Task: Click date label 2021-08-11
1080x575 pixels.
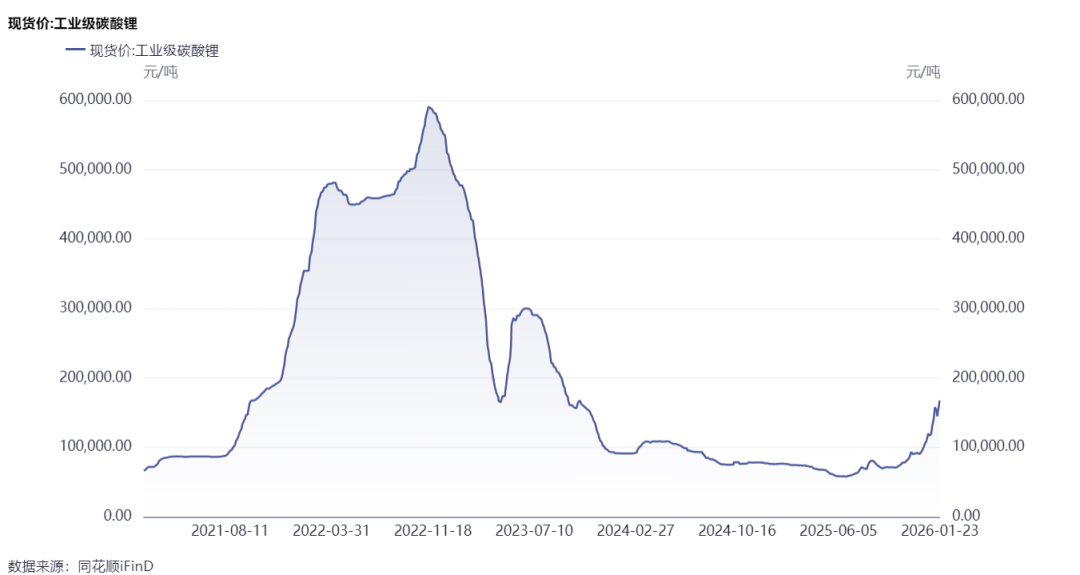Action: pos(229,531)
